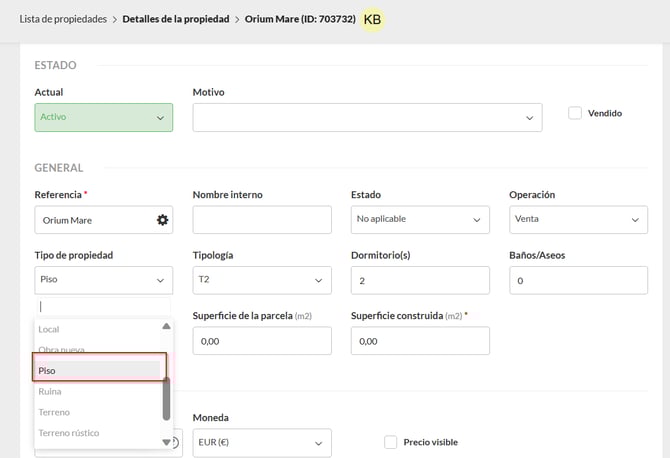Open the Actual status dropdown
Image resolution: width=670 pixels, height=458 pixels.
point(103,118)
